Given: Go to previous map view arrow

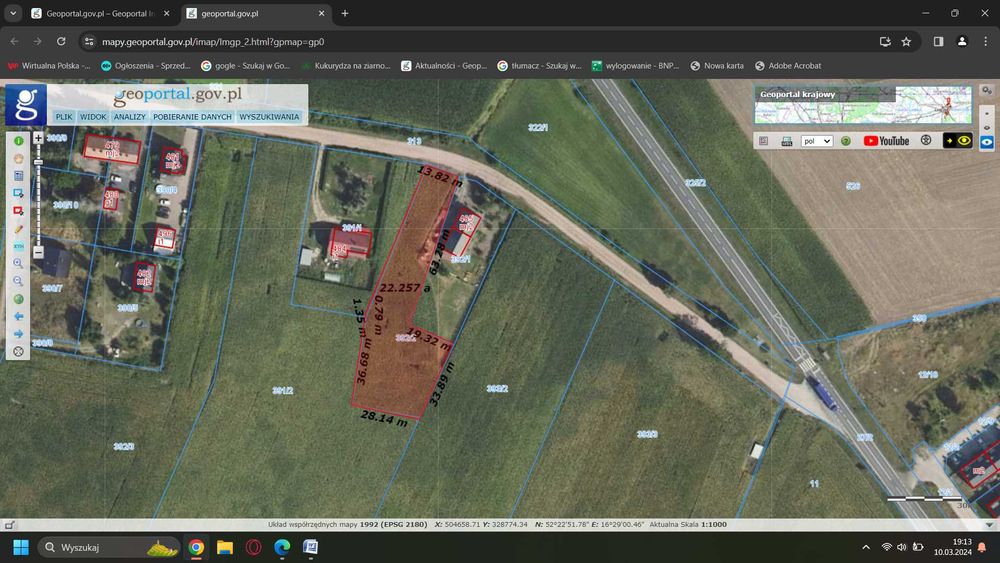Looking at the screenshot, I should point(18,316).
